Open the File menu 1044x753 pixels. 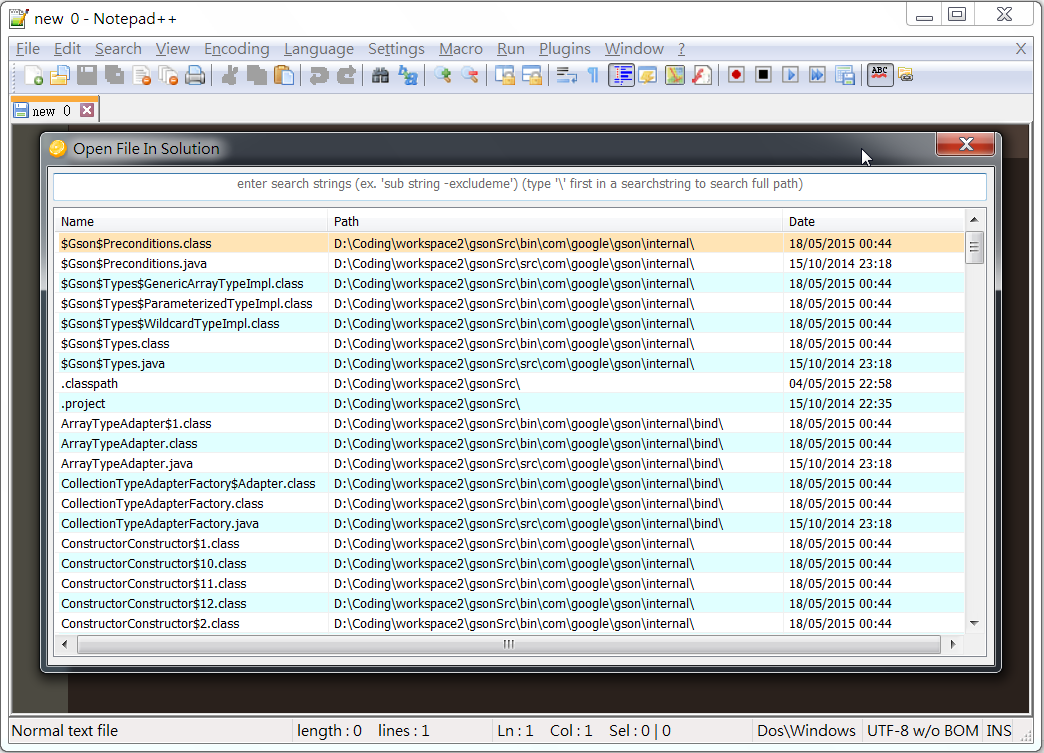point(28,49)
